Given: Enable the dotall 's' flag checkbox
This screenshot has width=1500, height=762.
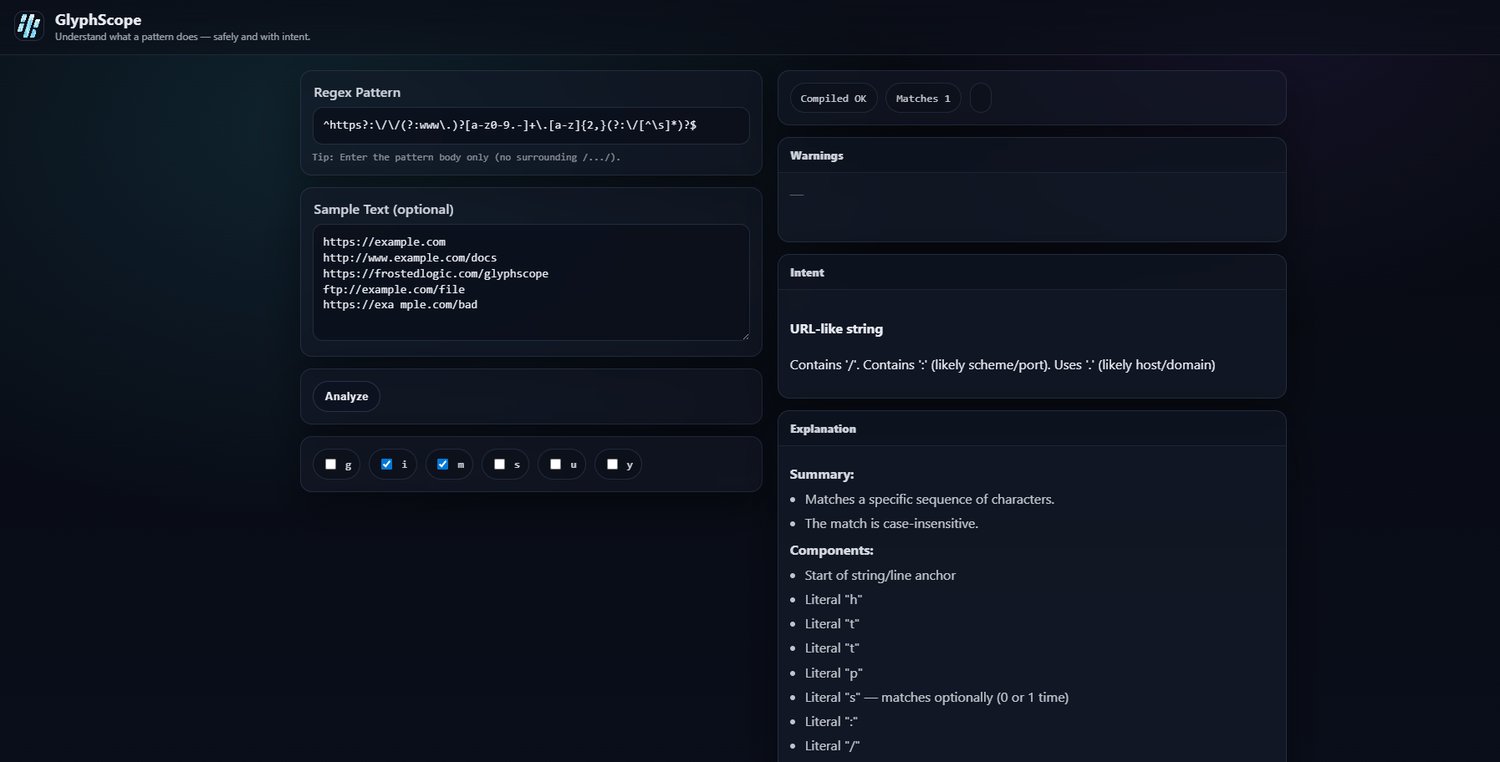Looking at the screenshot, I should point(499,464).
